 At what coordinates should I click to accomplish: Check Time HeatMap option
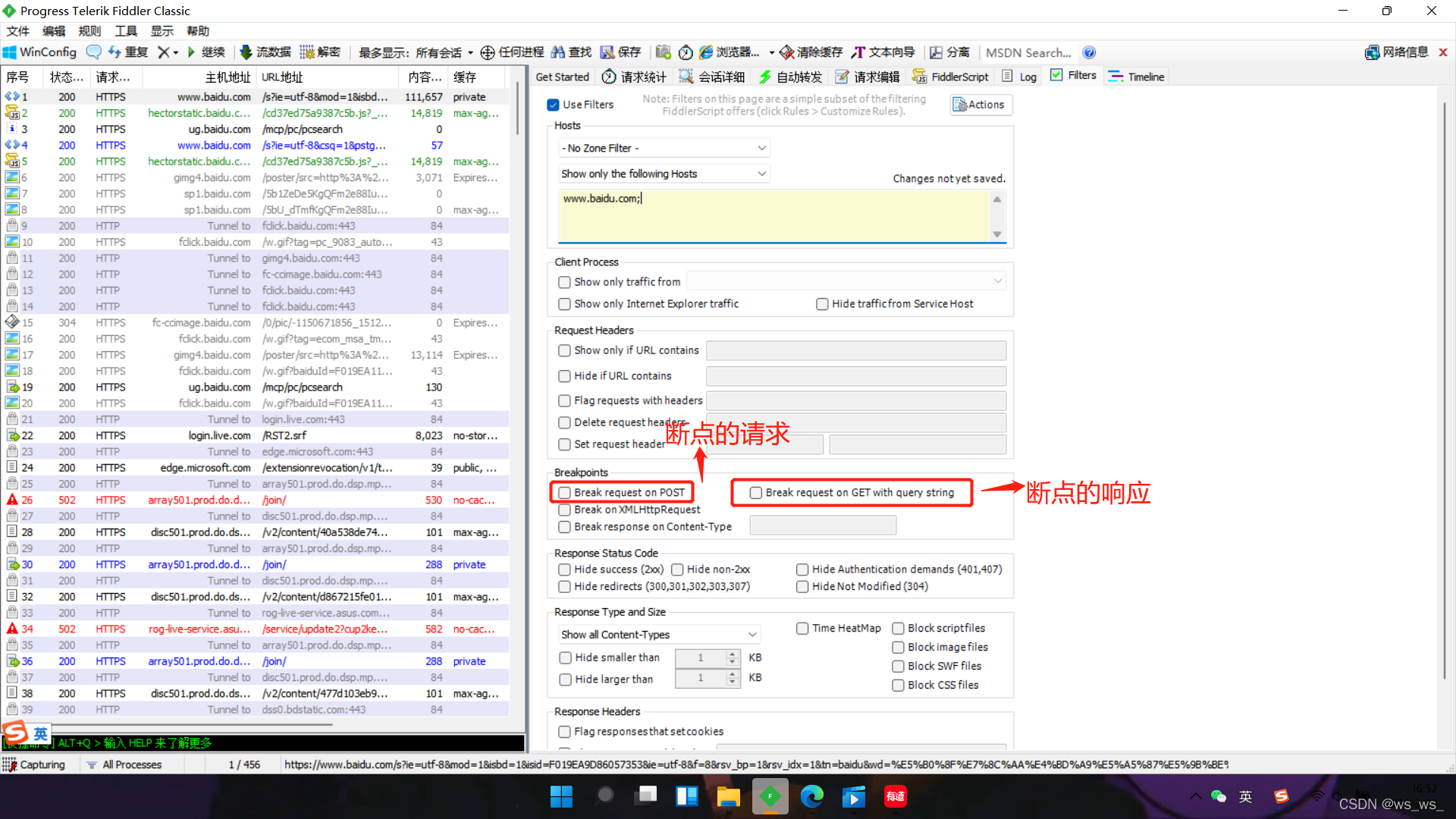tap(802, 629)
